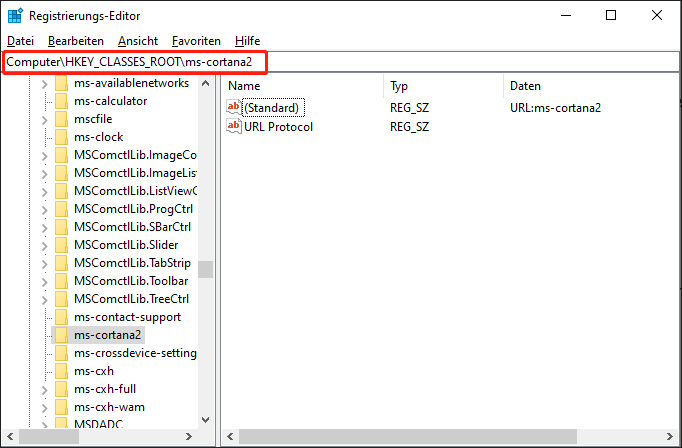682x448 pixels.
Task: Select the ms-clock key
Action: [x=99, y=137]
